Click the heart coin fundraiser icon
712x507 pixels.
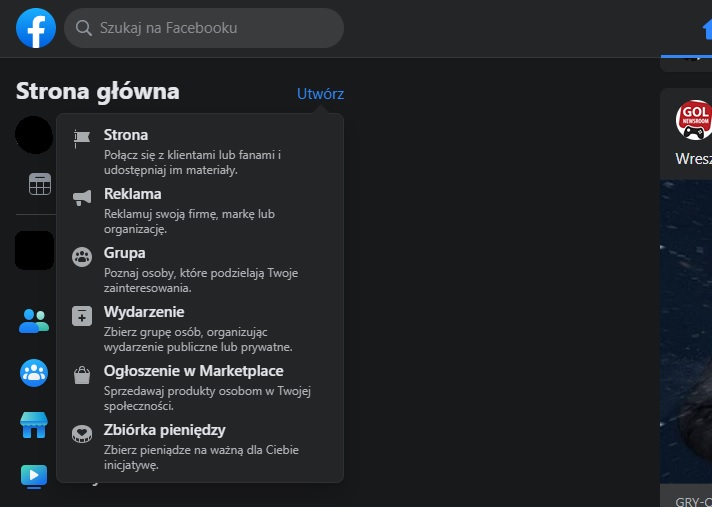point(82,434)
